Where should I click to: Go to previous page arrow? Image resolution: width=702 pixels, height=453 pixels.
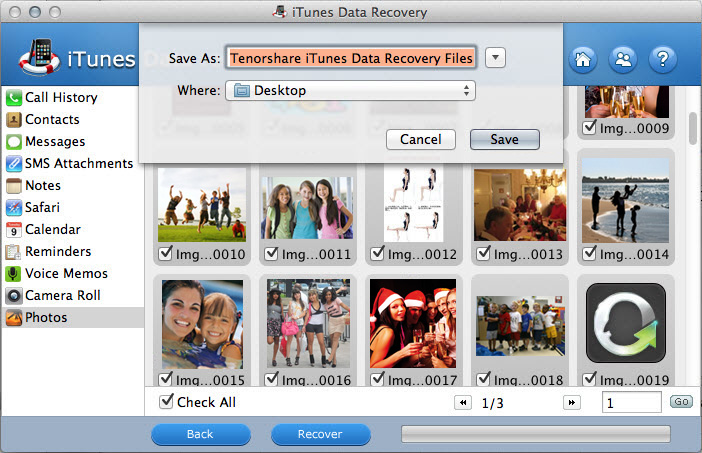[463, 402]
